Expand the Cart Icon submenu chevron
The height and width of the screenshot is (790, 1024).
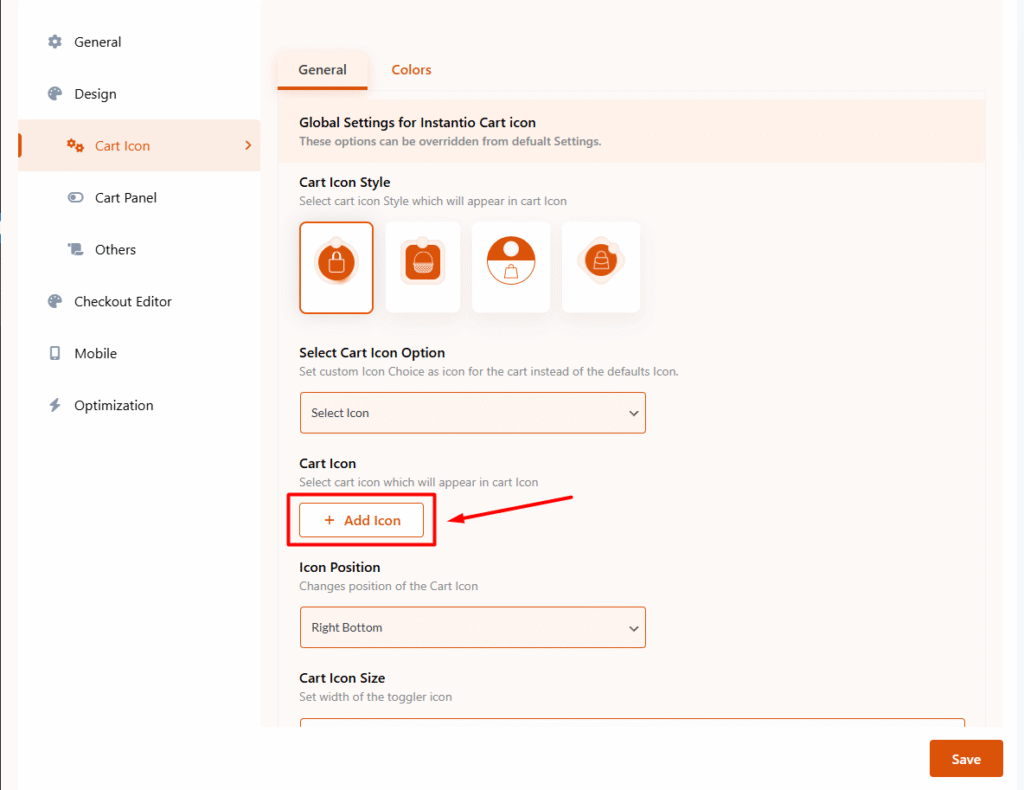[x=248, y=146]
